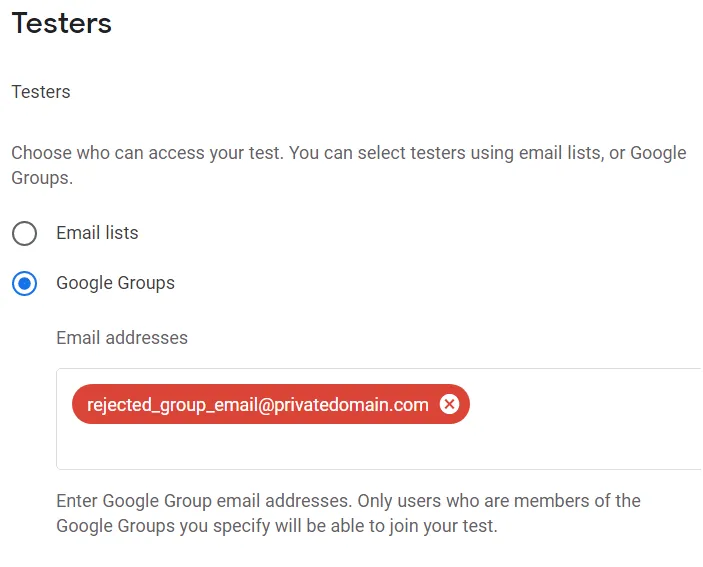This screenshot has width=703, height=567.
Task: Click the small "Testers" section subheading
Action: click(41, 92)
